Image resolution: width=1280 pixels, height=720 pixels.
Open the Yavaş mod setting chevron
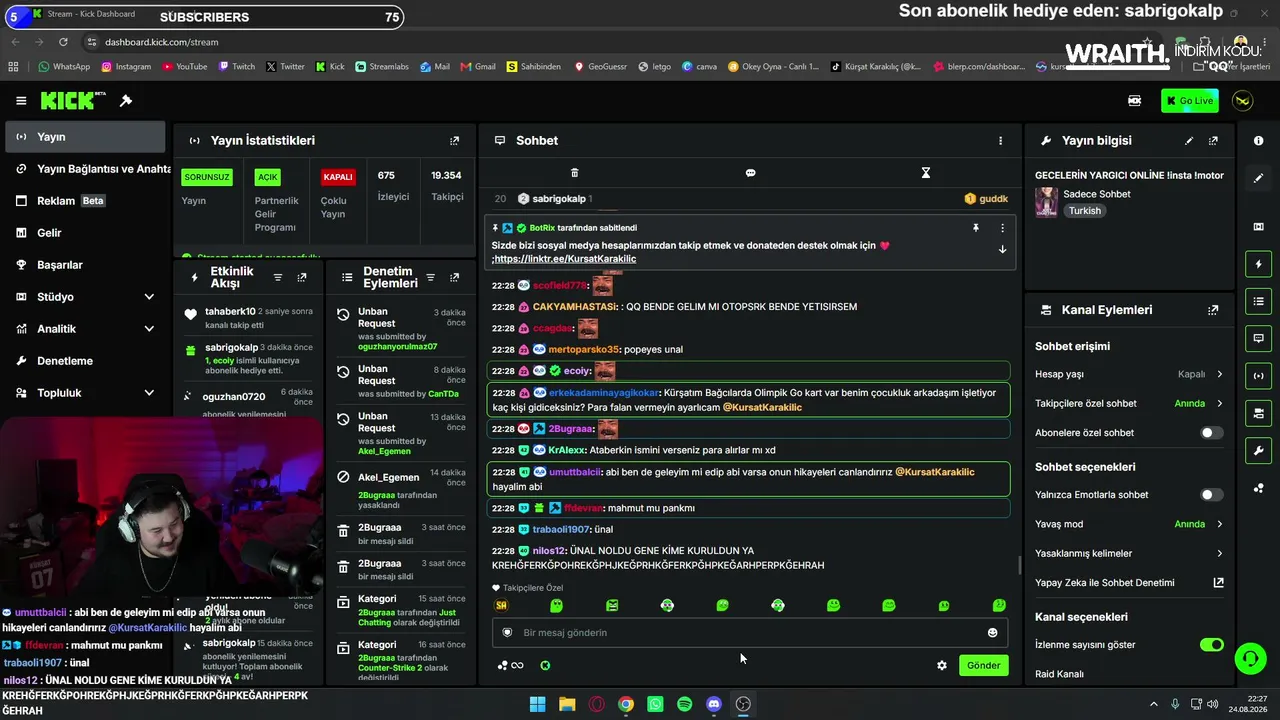coord(1219,524)
